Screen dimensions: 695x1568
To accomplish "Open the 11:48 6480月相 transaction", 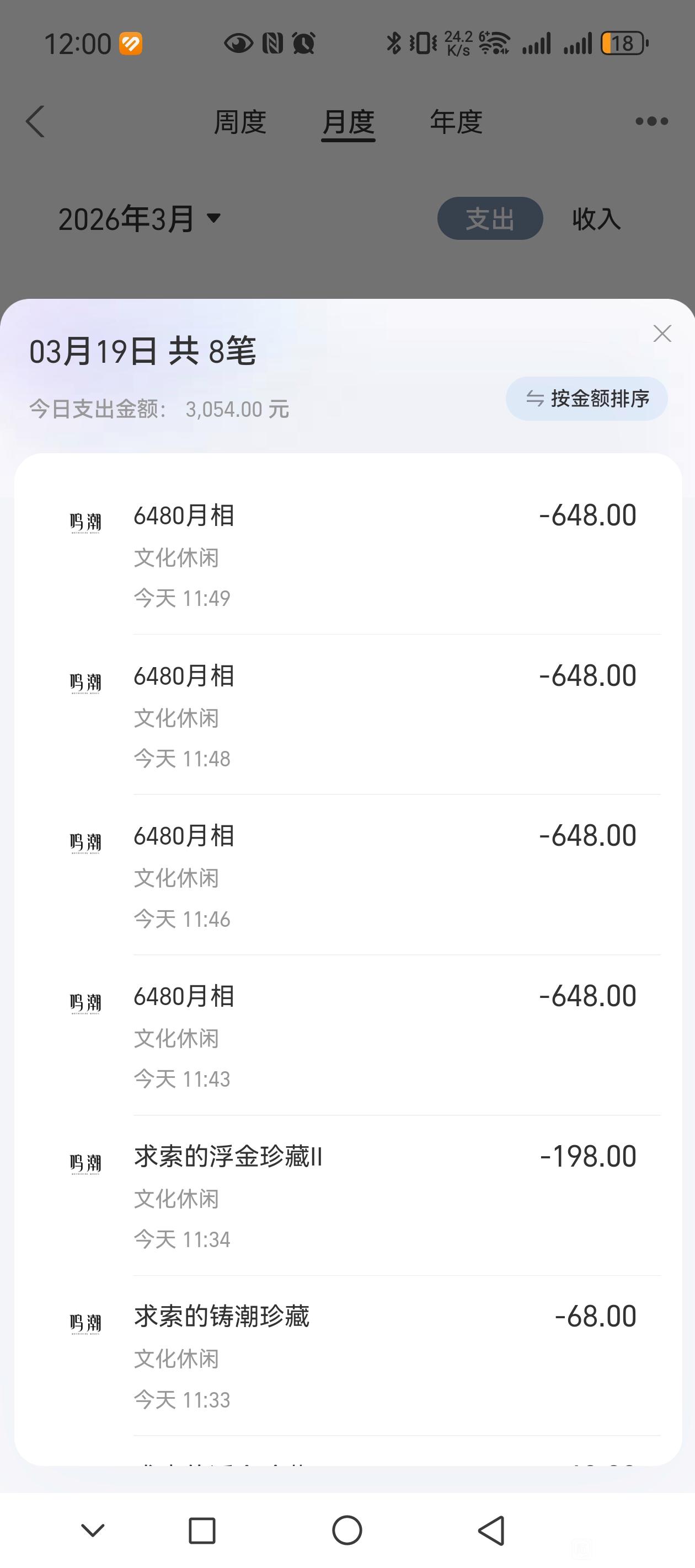I will coord(384,715).
